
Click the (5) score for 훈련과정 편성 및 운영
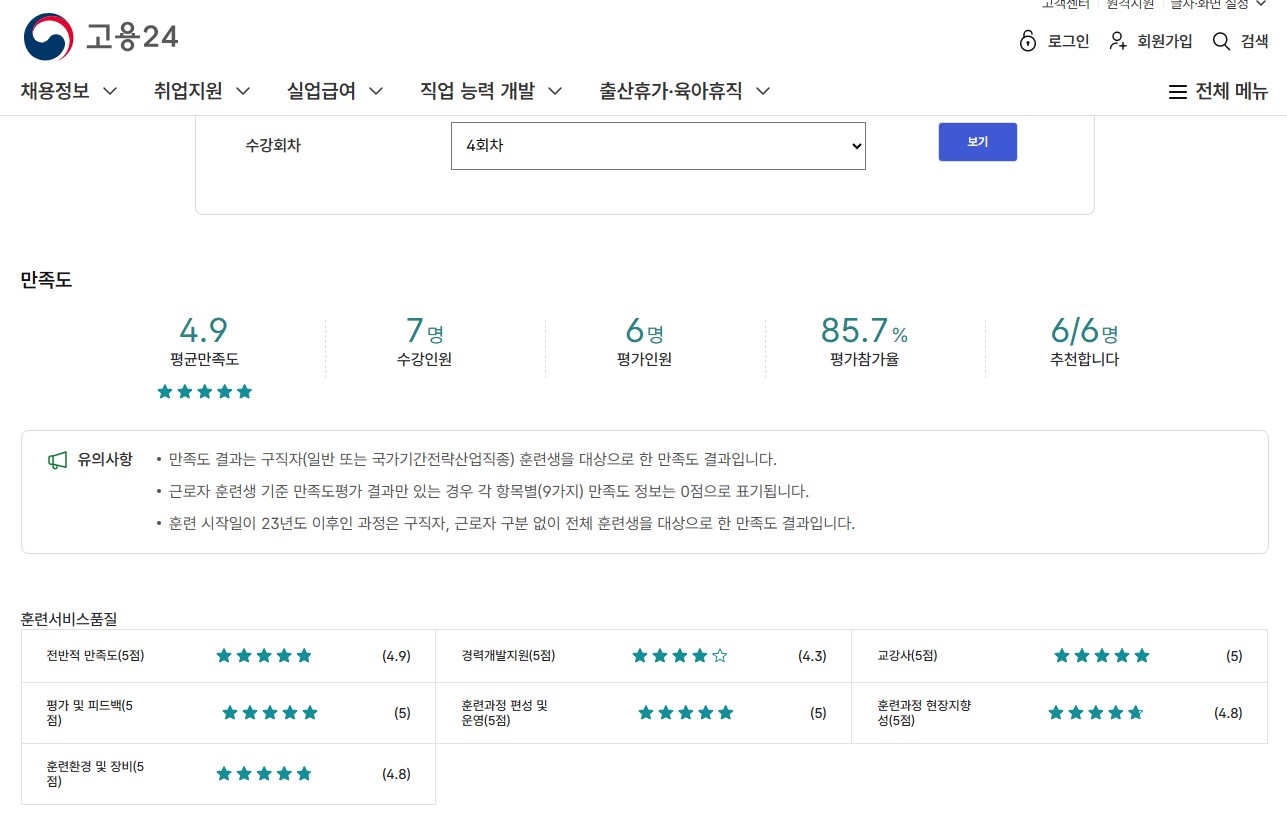click(x=818, y=714)
